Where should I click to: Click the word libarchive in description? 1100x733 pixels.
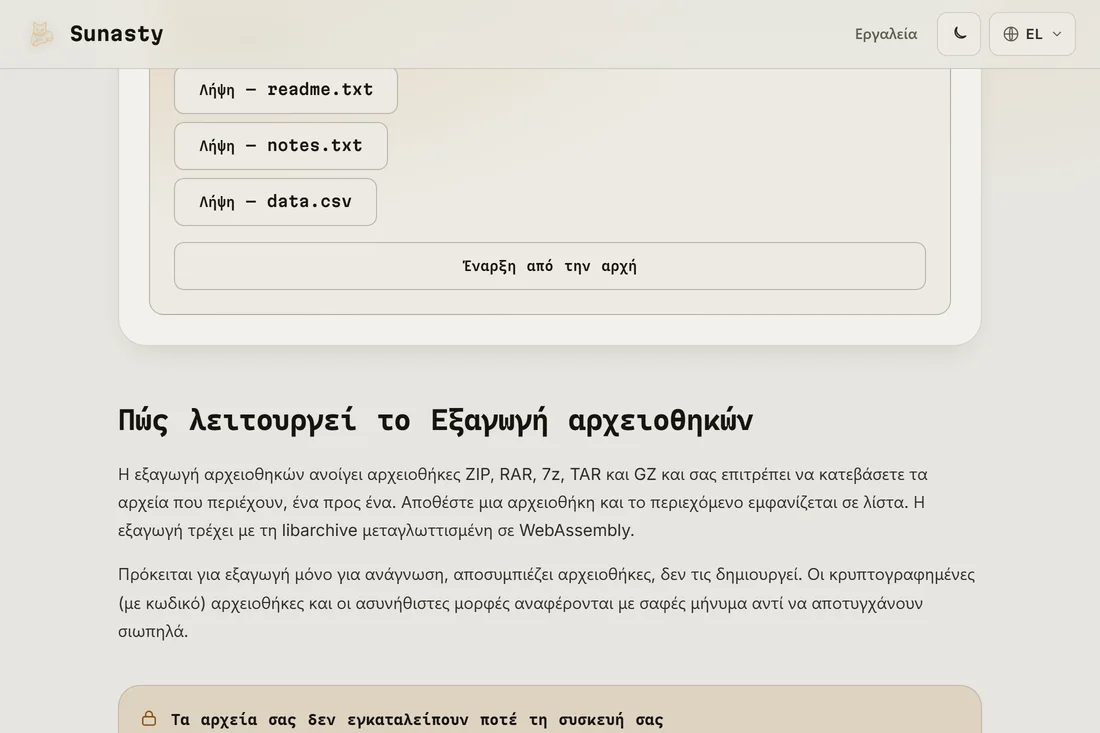[319, 530]
